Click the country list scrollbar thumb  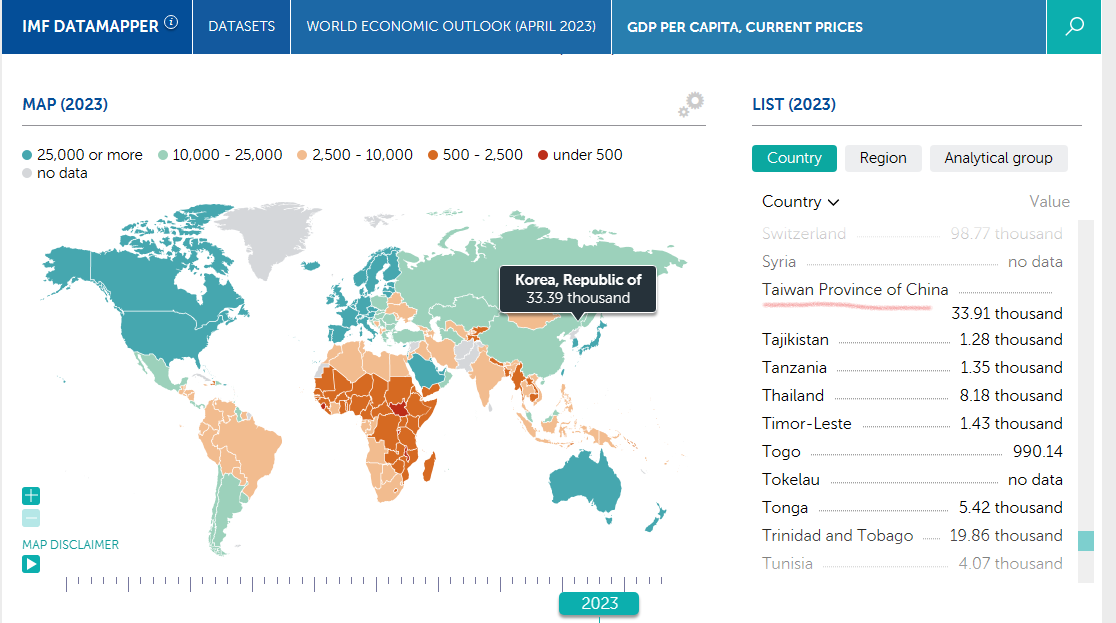1086,540
